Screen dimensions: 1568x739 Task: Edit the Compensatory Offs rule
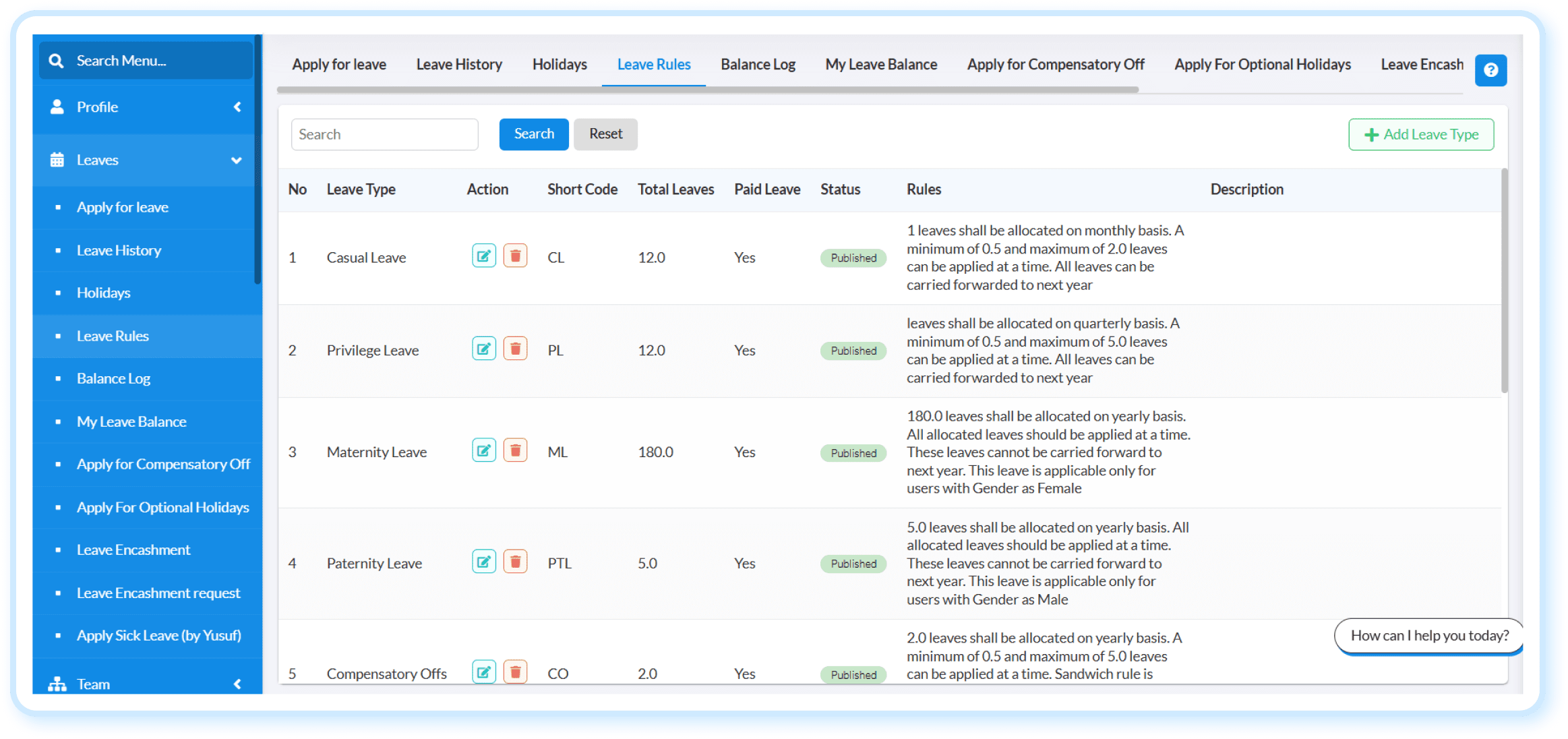coord(484,672)
